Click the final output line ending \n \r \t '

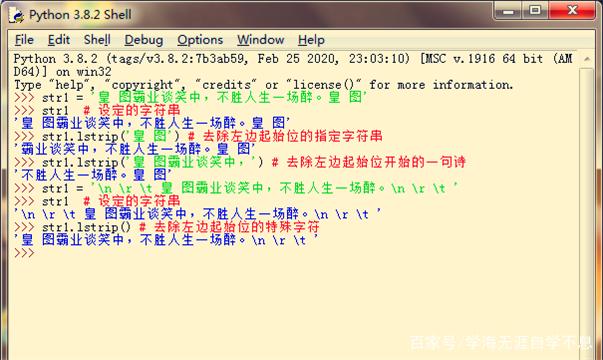tap(166, 240)
